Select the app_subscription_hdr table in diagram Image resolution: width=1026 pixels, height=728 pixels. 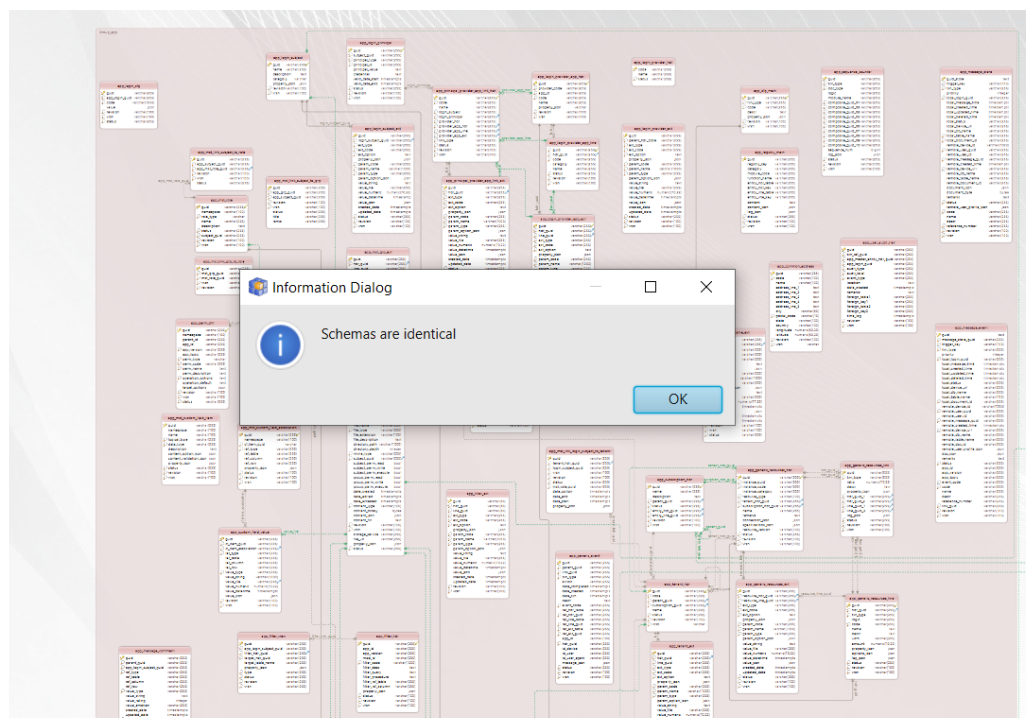point(675,504)
